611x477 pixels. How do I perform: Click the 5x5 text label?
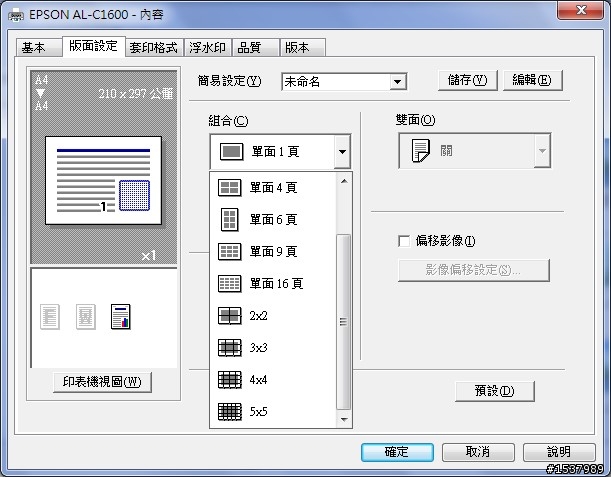pyautogui.click(x=259, y=412)
